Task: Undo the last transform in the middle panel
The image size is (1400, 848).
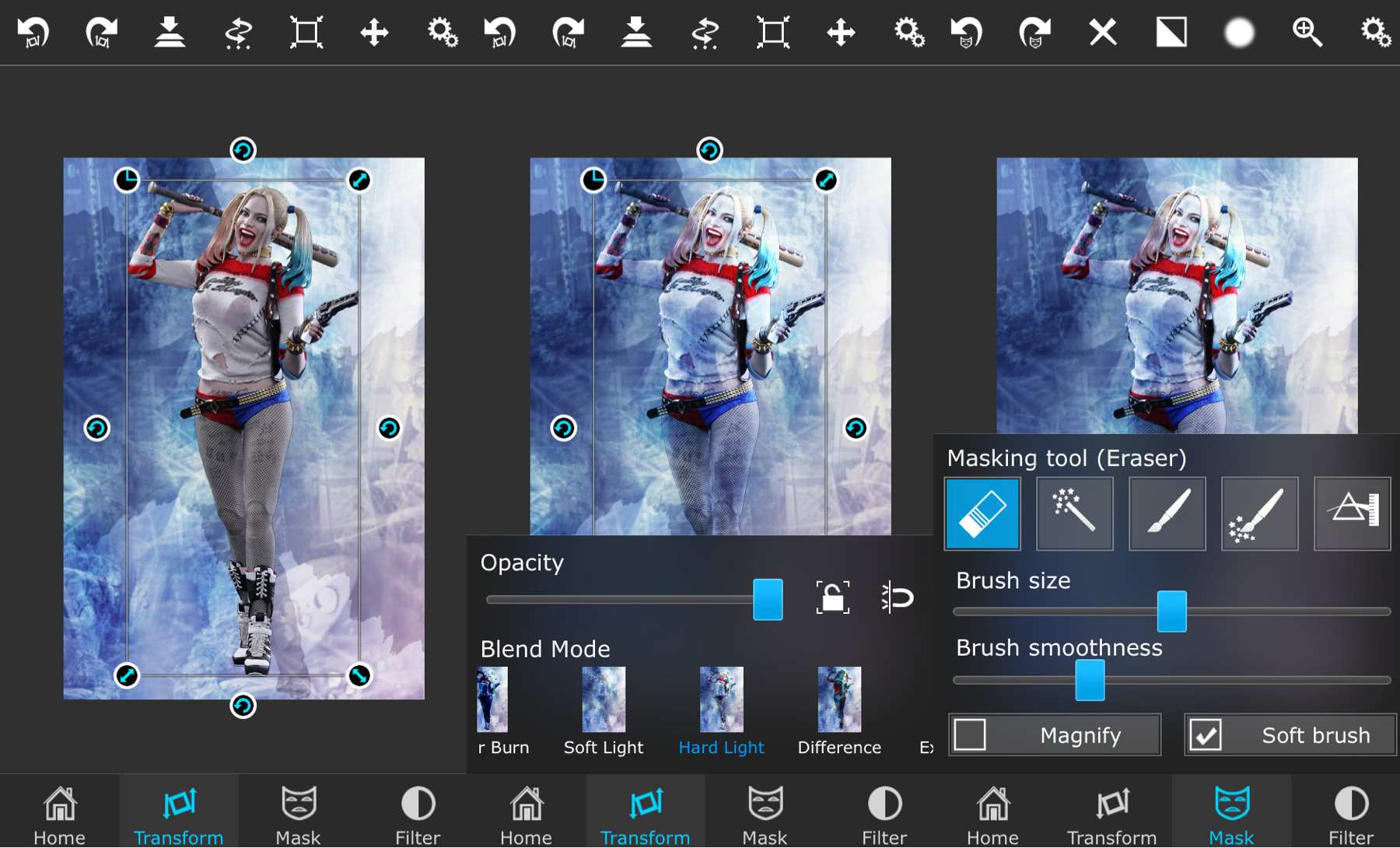Action: 500,33
